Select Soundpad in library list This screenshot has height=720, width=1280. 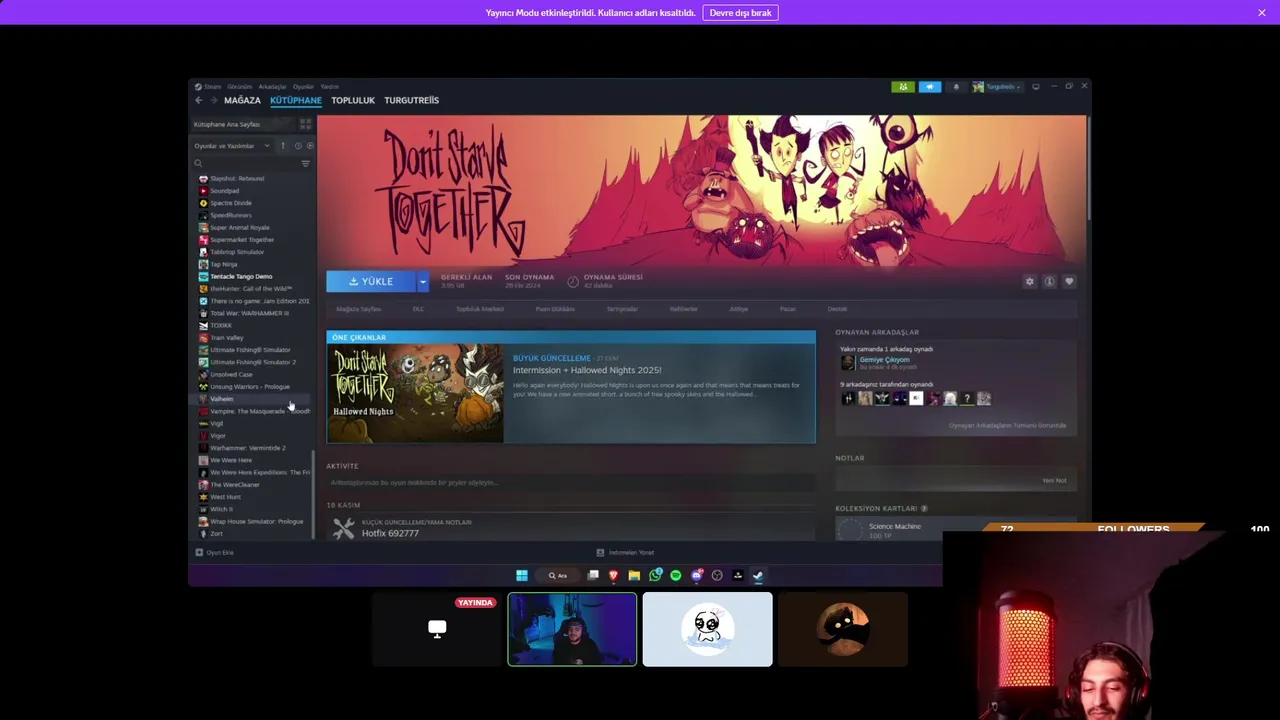point(224,191)
